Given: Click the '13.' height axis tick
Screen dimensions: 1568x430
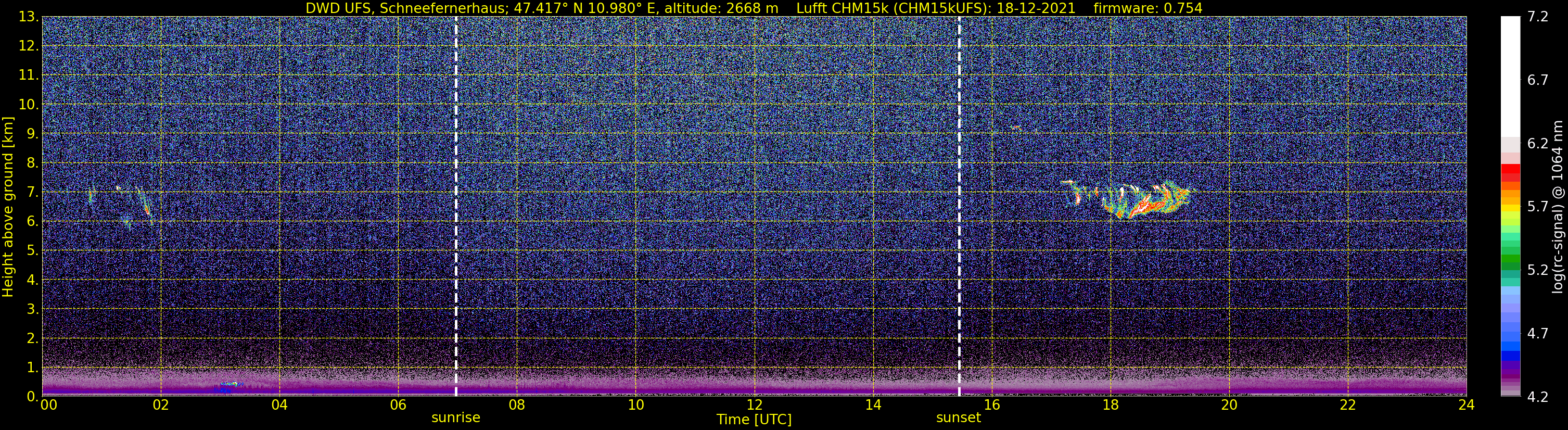Looking at the screenshot, I should point(29,17).
